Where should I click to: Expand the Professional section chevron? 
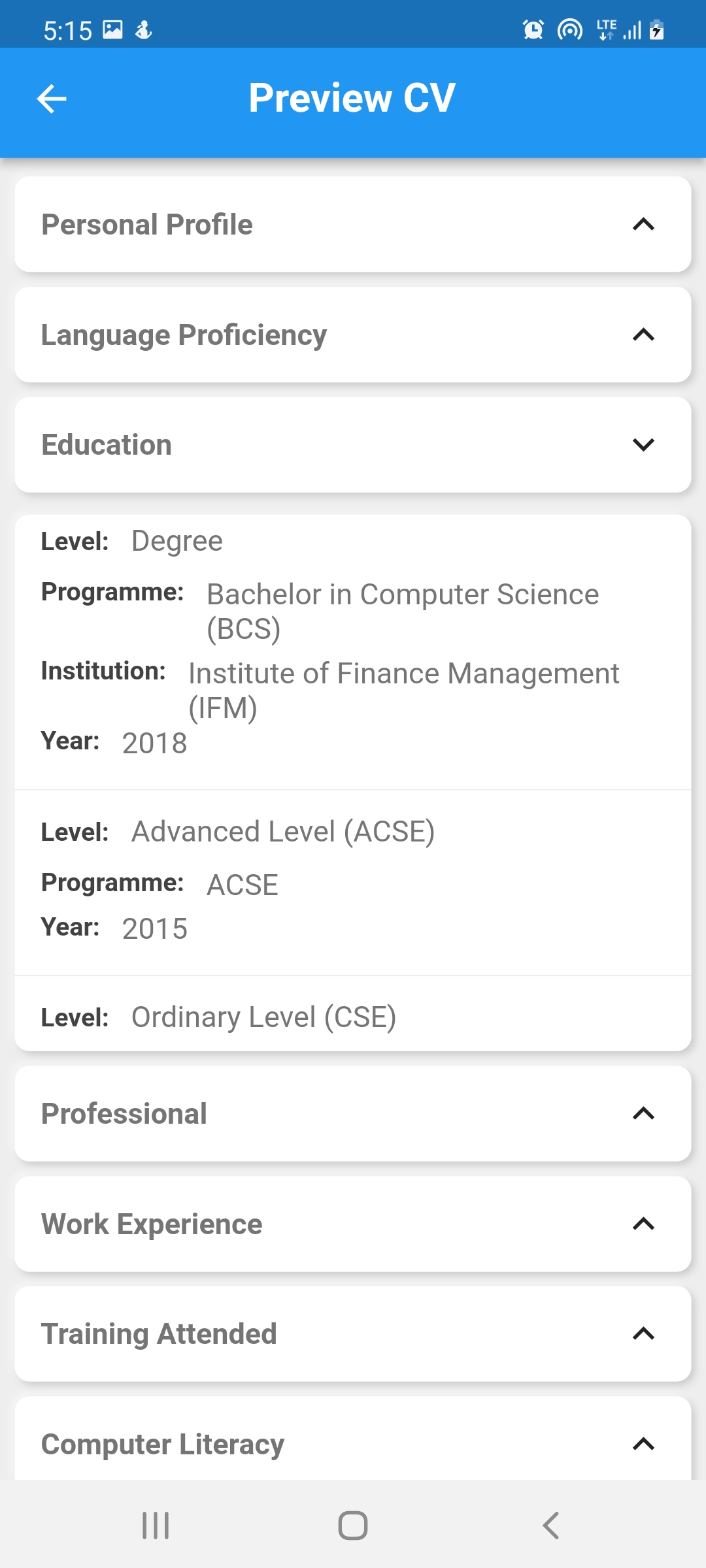(x=643, y=1113)
